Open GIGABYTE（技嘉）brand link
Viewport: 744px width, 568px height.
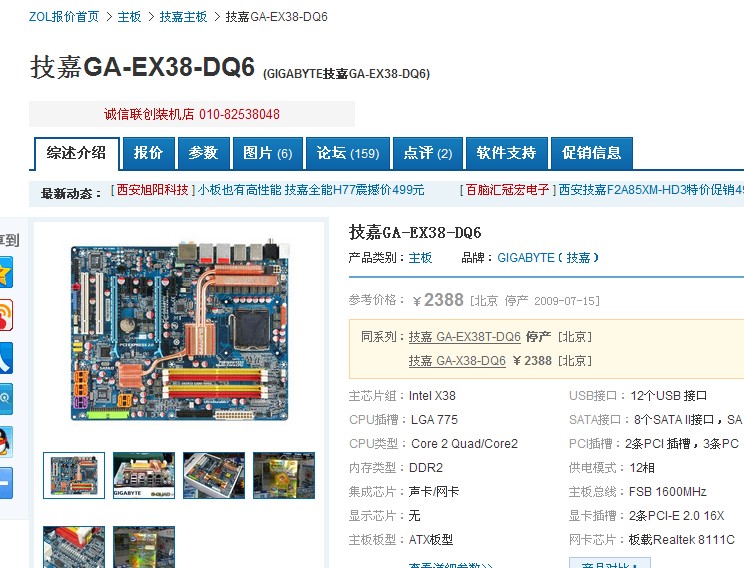548,258
